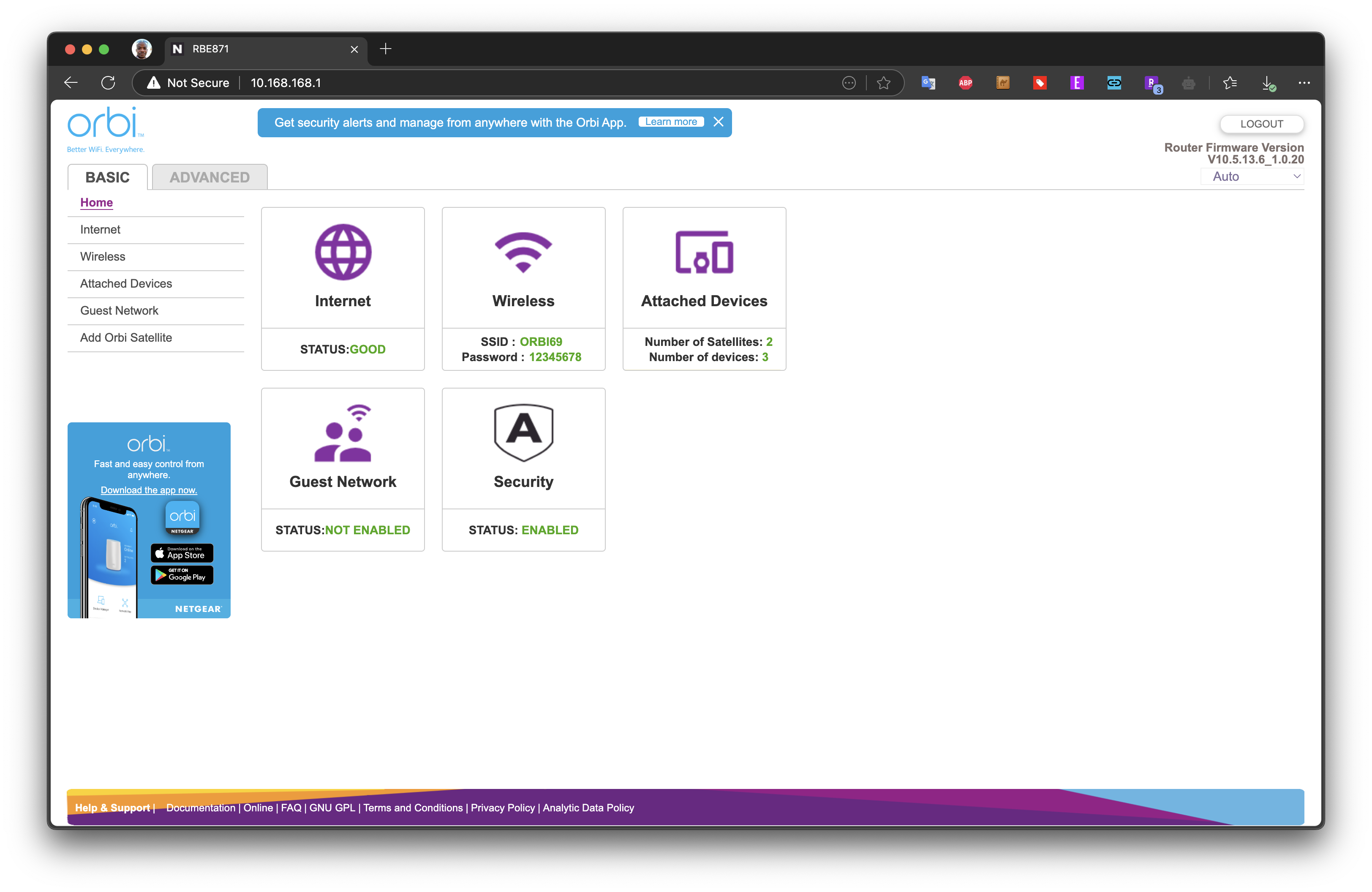Click the Orbi NETGEAR app icon in ad
1372x892 pixels.
pos(182,517)
